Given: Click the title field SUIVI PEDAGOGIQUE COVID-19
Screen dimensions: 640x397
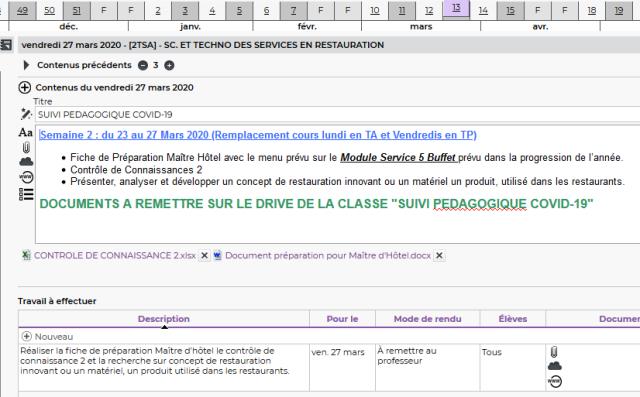Looking at the screenshot, I should tap(338, 115).
